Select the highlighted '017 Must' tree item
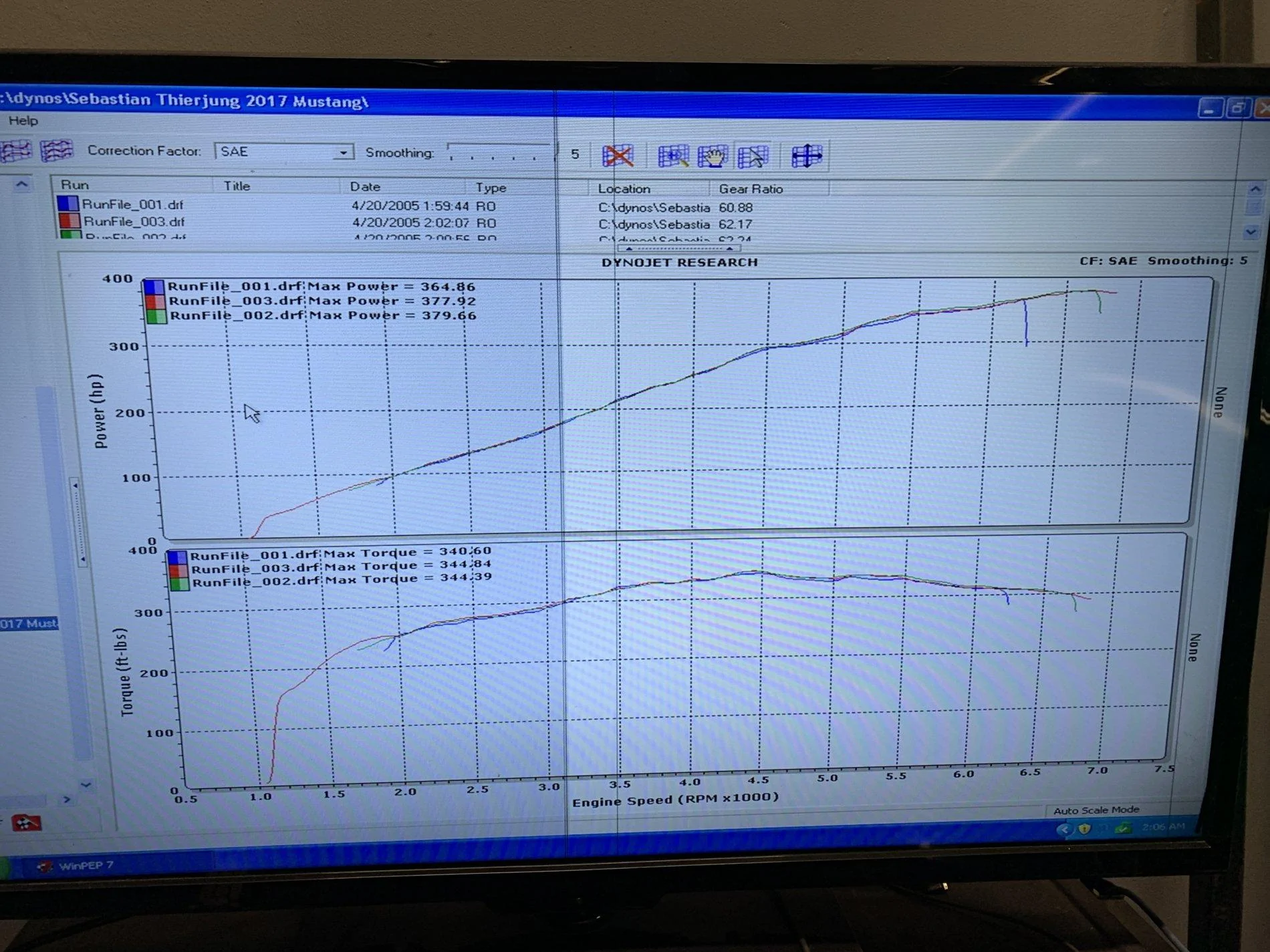Screen dimensions: 1270x952 [x=29, y=623]
